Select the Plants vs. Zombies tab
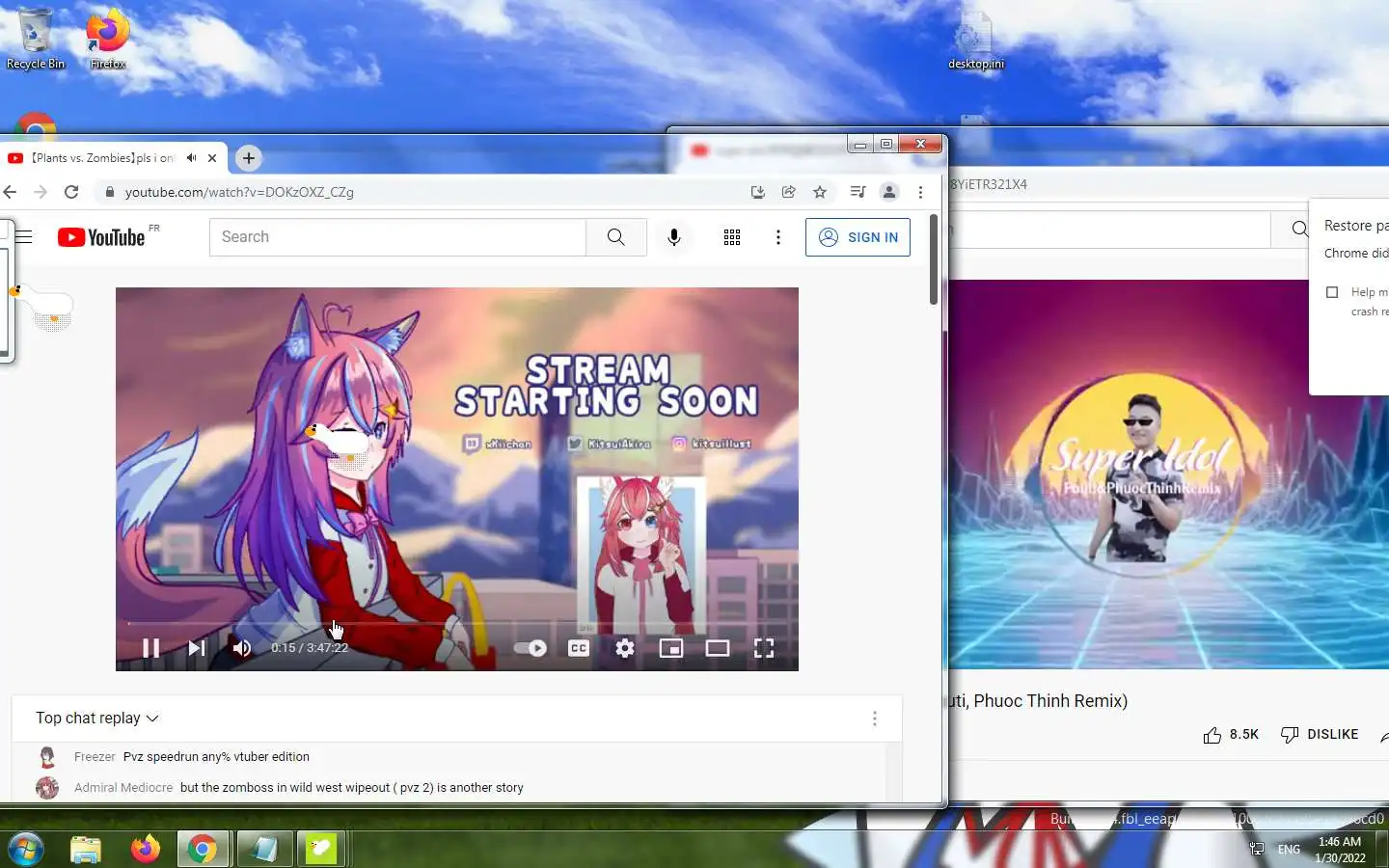Screen dimensions: 1389x868 (x=101, y=158)
